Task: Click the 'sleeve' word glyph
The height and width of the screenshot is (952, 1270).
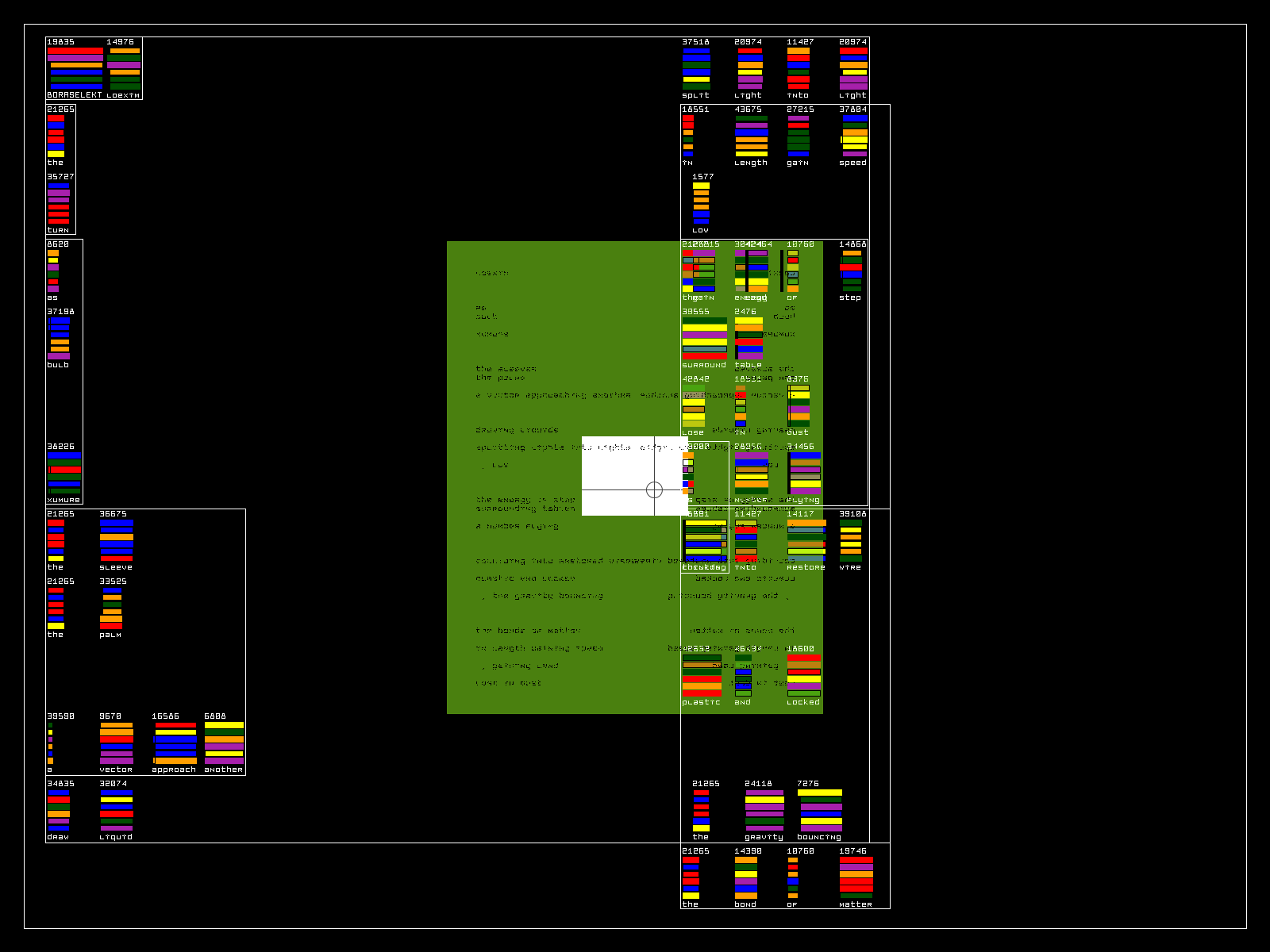Action: pos(116,540)
